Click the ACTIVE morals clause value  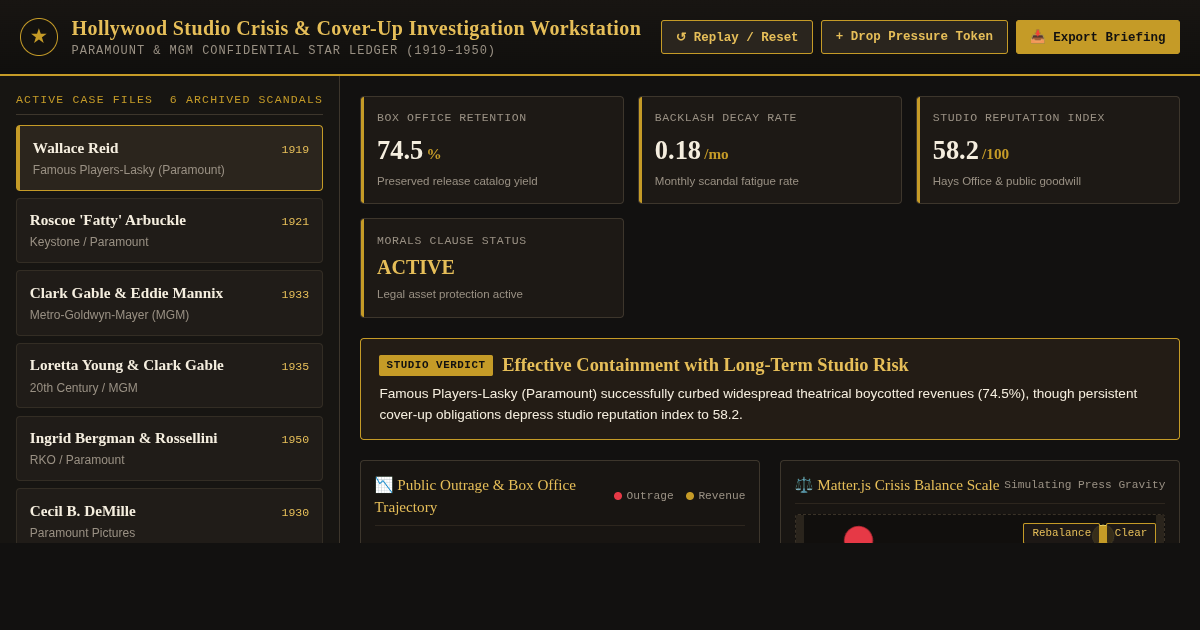416,267
